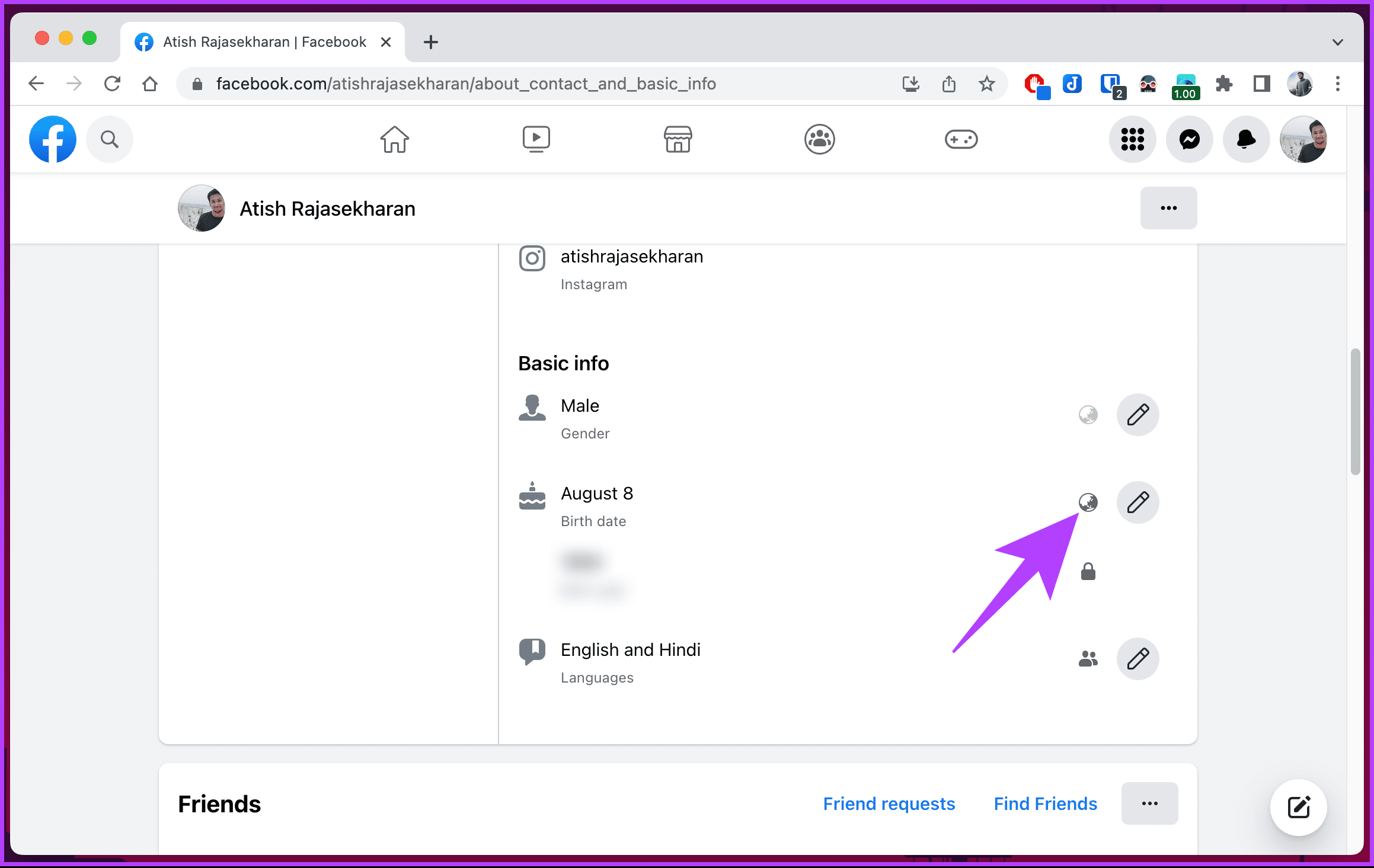
Task: Open the Facebook search
Action: 110,139
